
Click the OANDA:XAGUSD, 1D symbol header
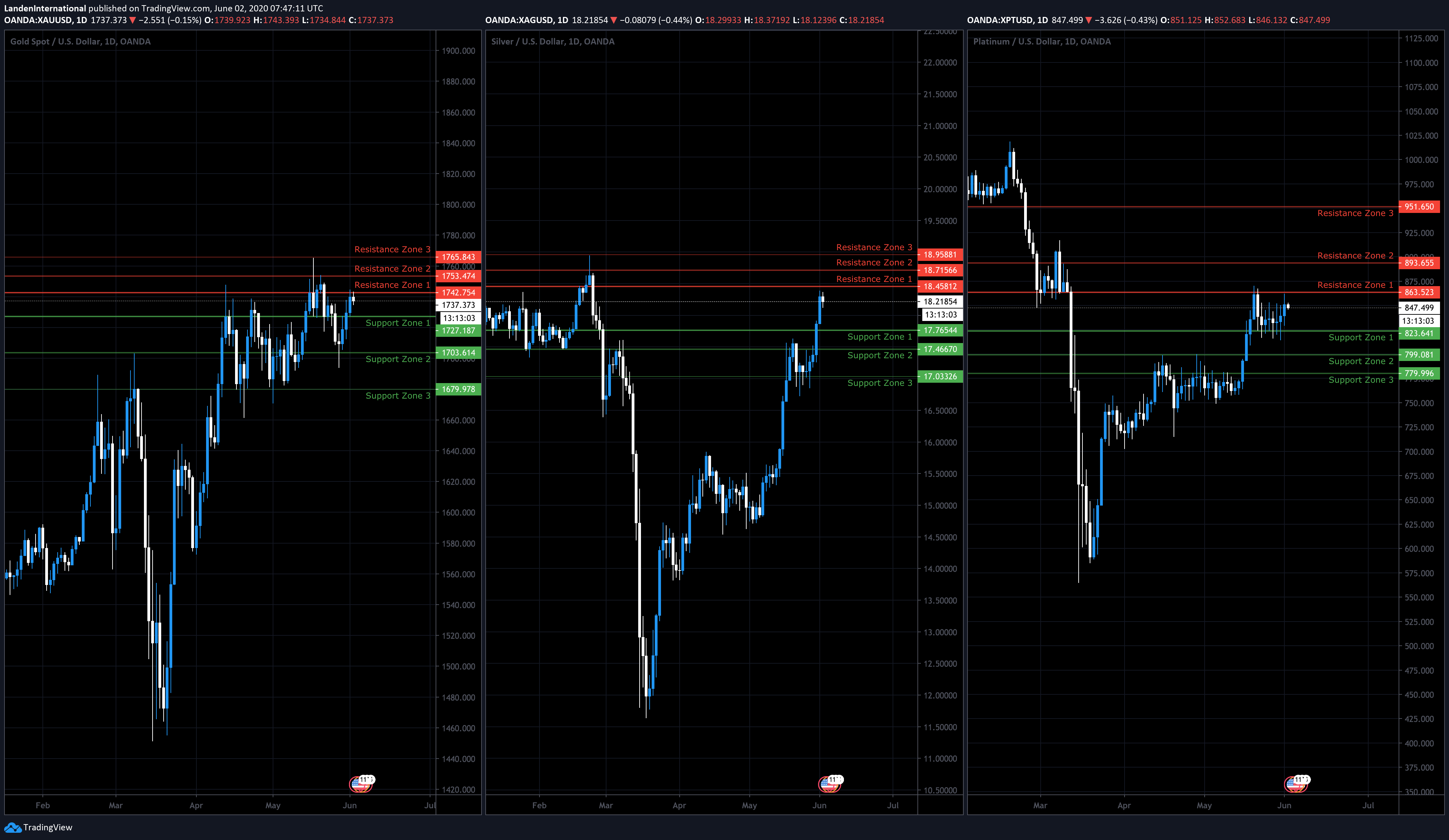click(x=527, y=20)
